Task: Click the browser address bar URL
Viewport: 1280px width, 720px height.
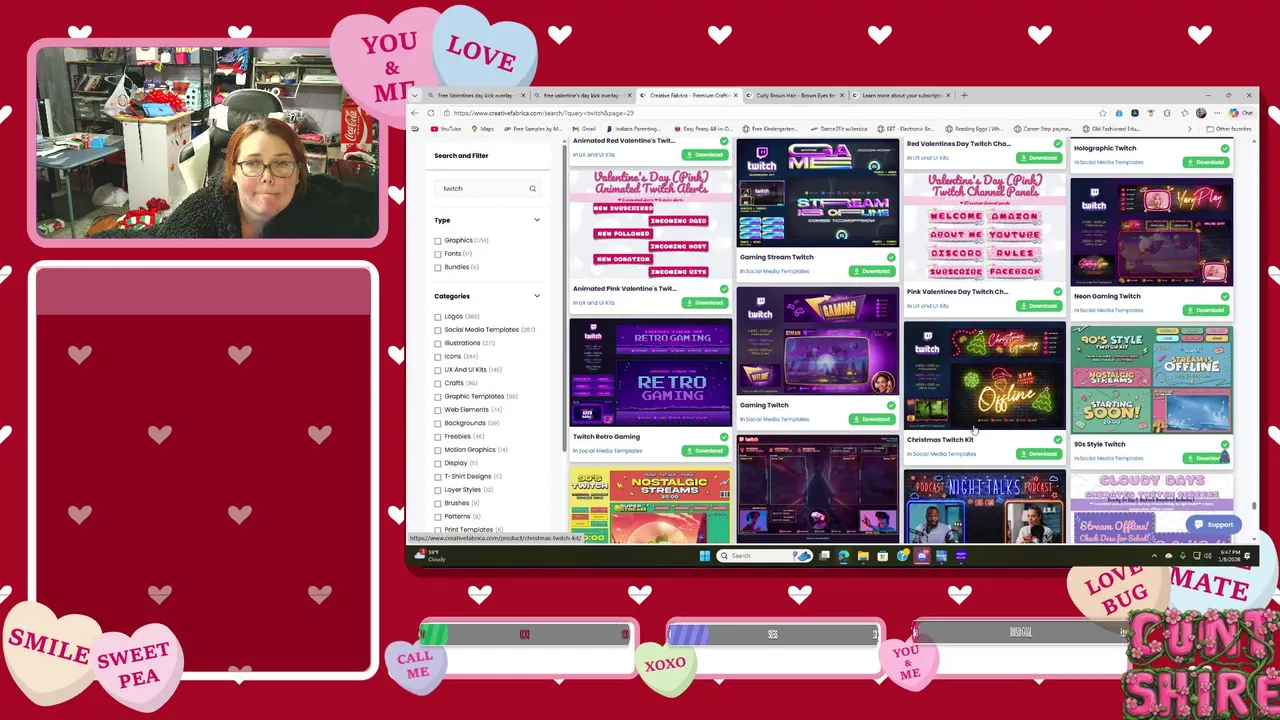Action: [544, 113]
